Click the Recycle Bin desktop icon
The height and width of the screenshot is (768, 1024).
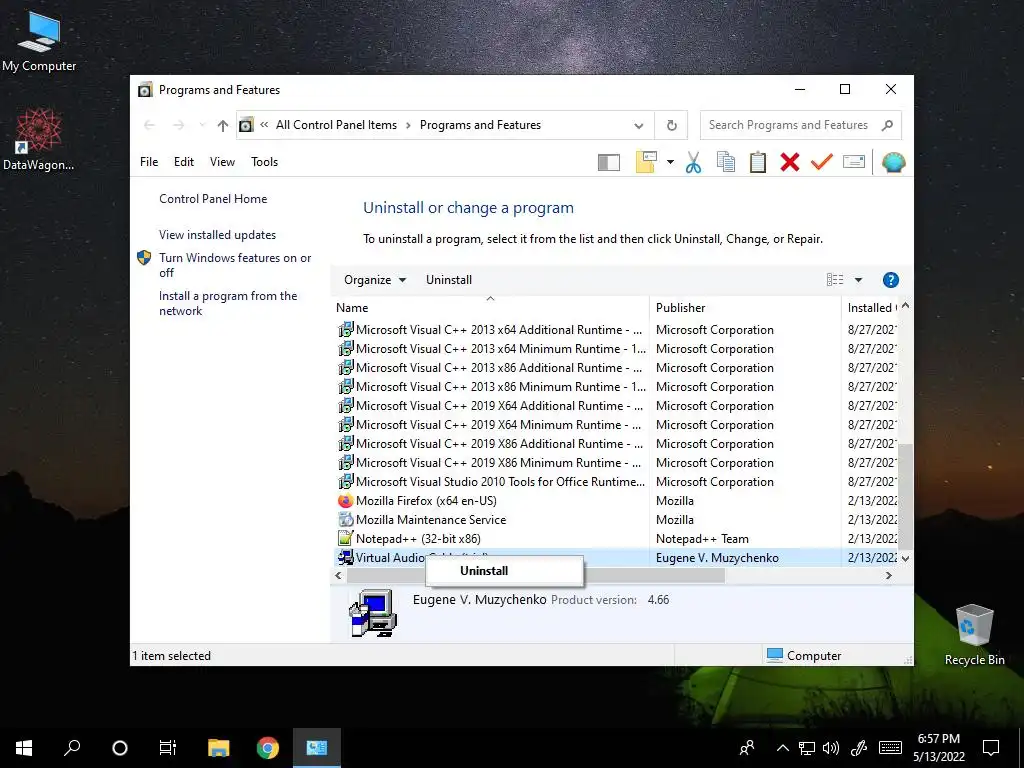[974, 635]
